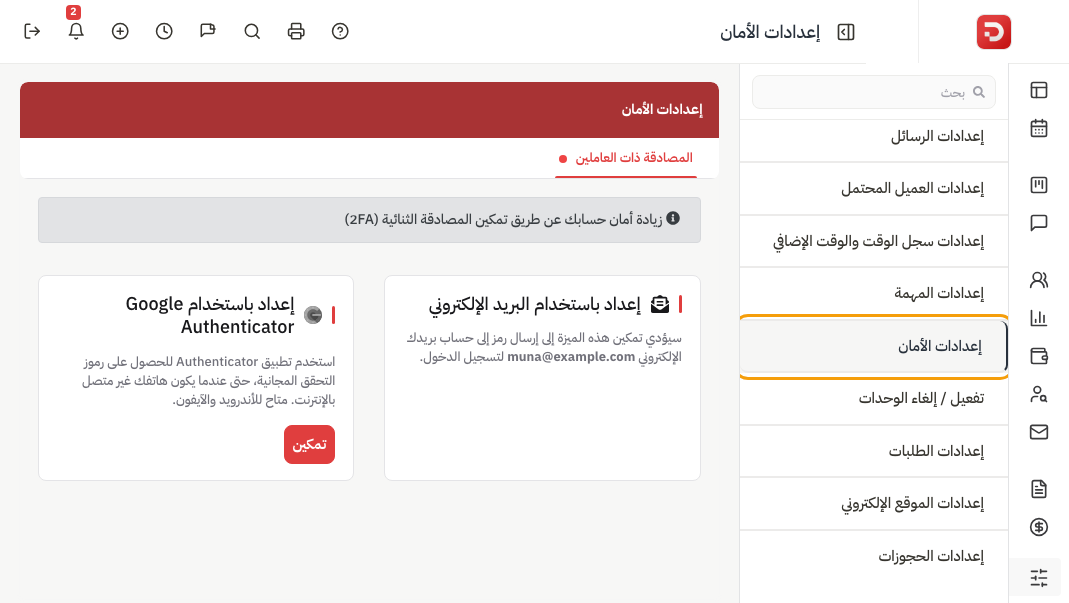Open the document icon in right rail

[x=1039, y=488]
